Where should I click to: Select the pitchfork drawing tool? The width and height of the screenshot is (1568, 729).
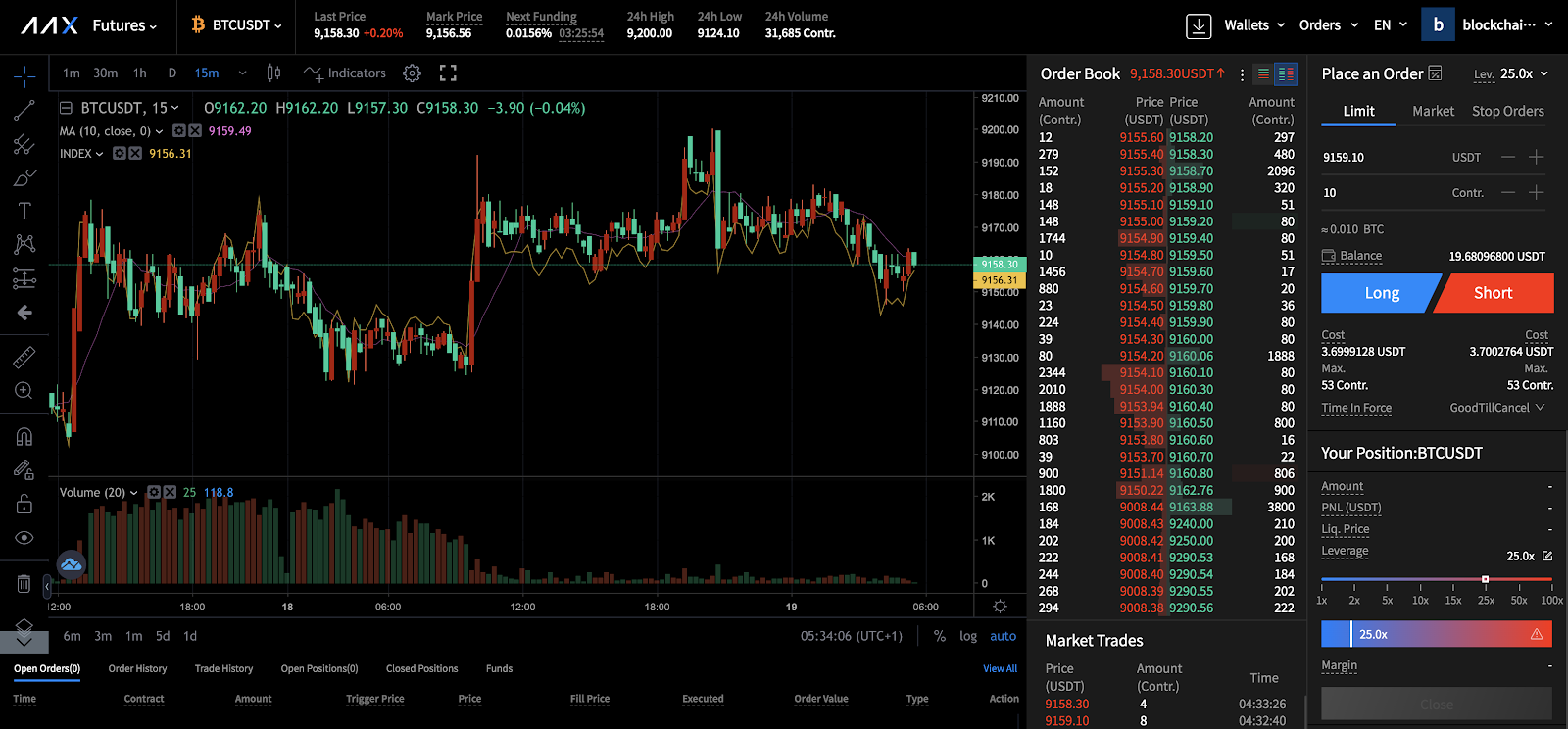click(x=24, y=144)
